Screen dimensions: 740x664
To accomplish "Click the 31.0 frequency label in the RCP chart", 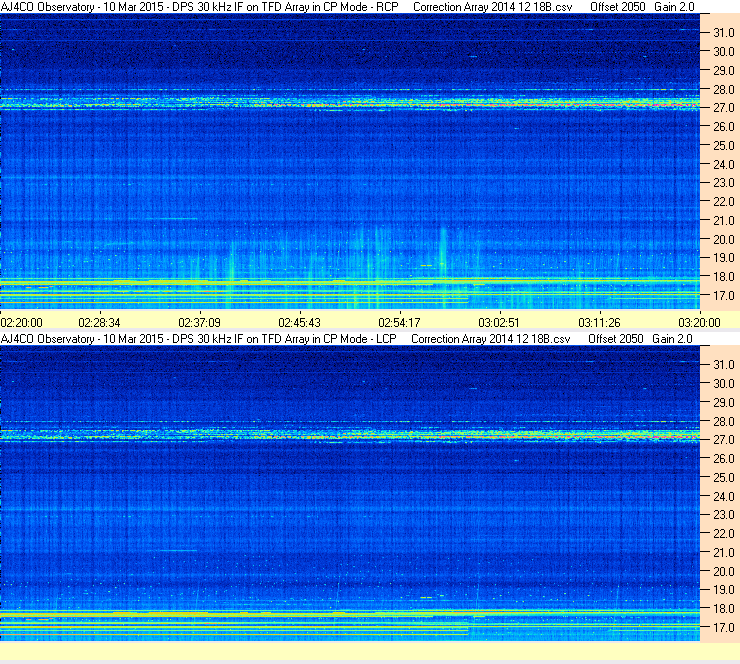I will [x=724, y=33].
